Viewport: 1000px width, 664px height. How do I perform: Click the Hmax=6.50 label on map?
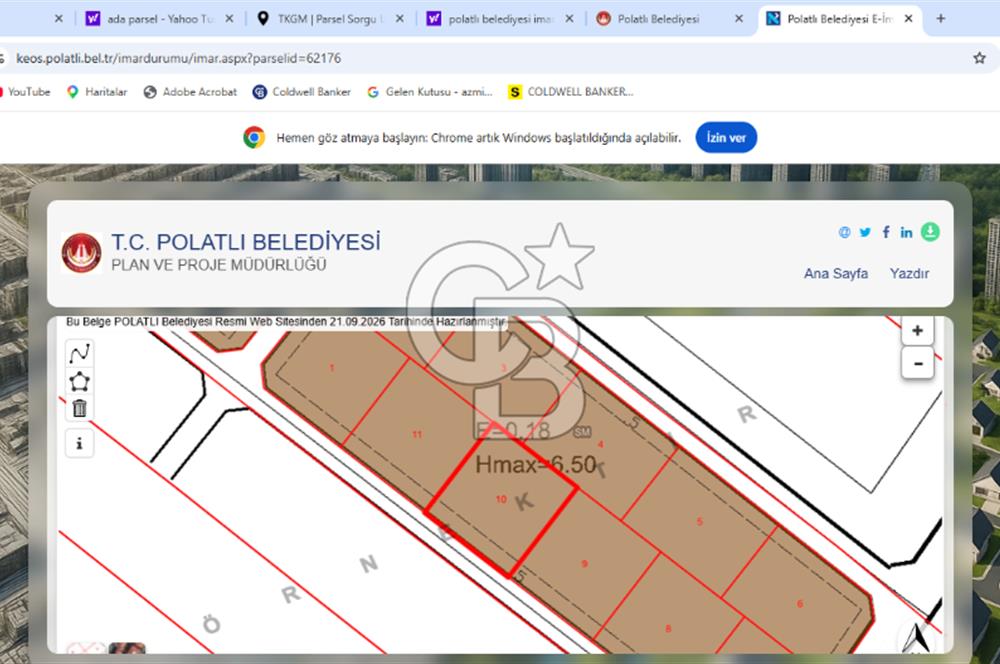point(536,464)
